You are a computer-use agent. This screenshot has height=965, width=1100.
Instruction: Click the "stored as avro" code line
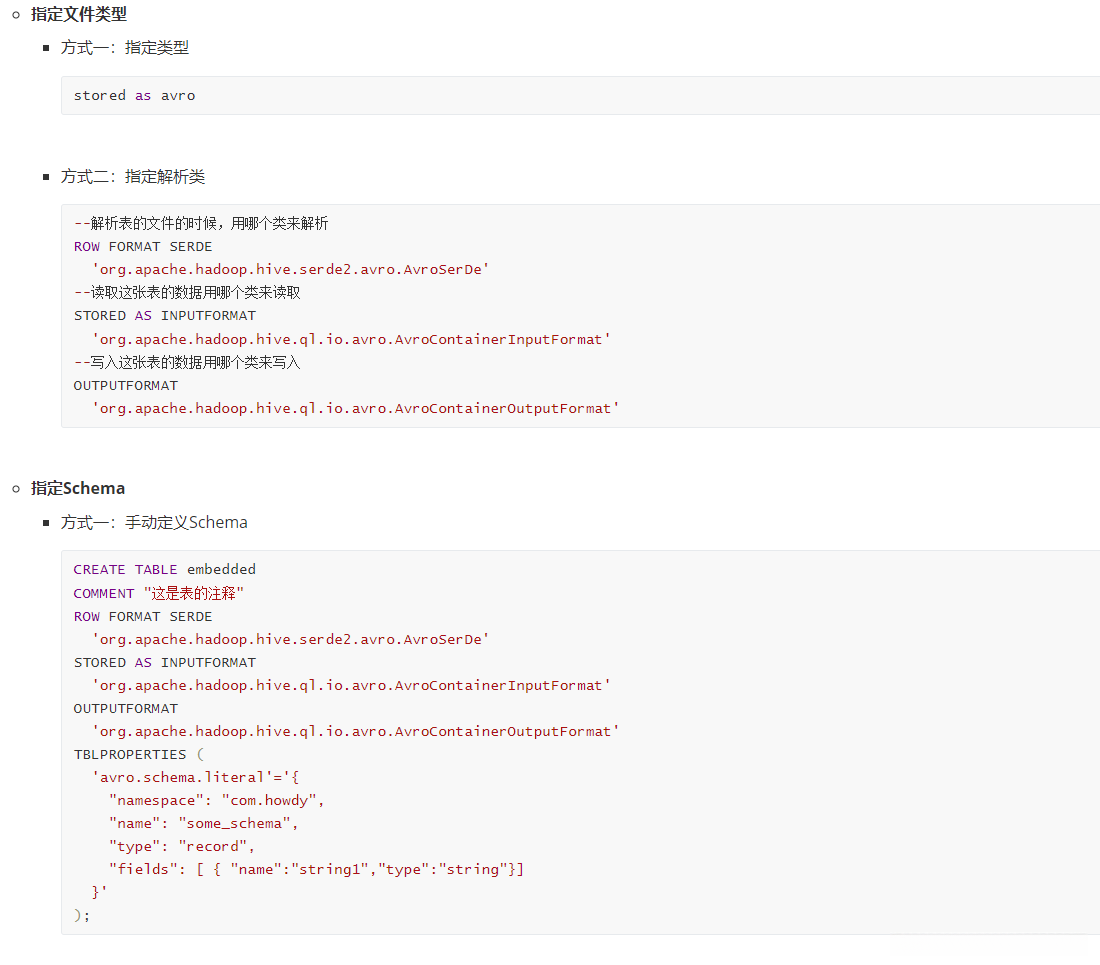pos(134,96)
